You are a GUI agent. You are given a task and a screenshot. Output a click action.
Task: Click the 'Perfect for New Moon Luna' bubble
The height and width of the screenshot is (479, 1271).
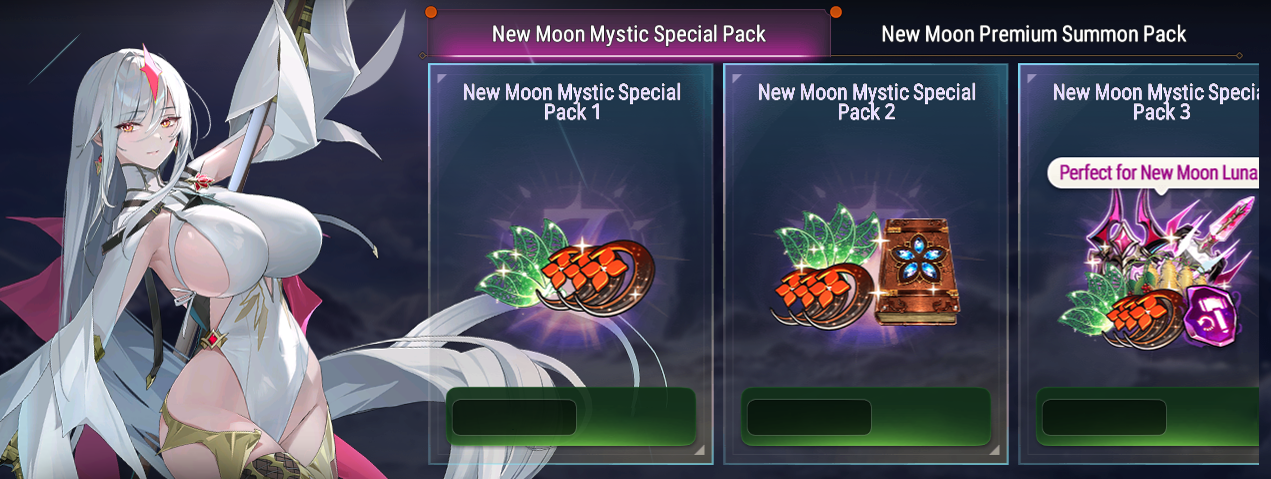(1153, 173)
